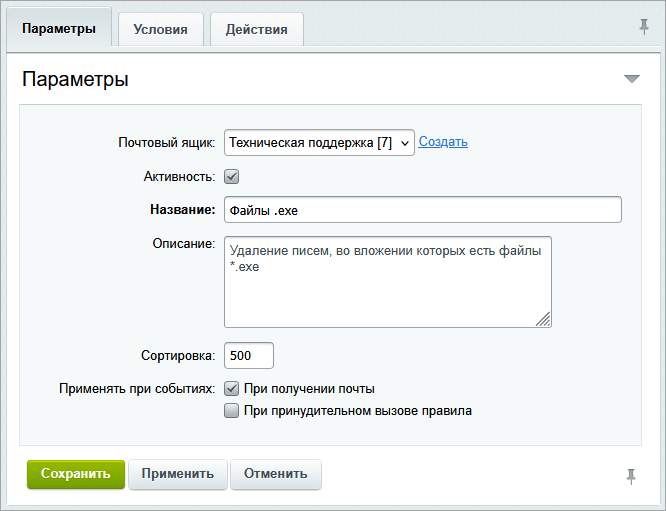Collapse the Параметры section arrow
Screen dimensions: 666x511
631,79
